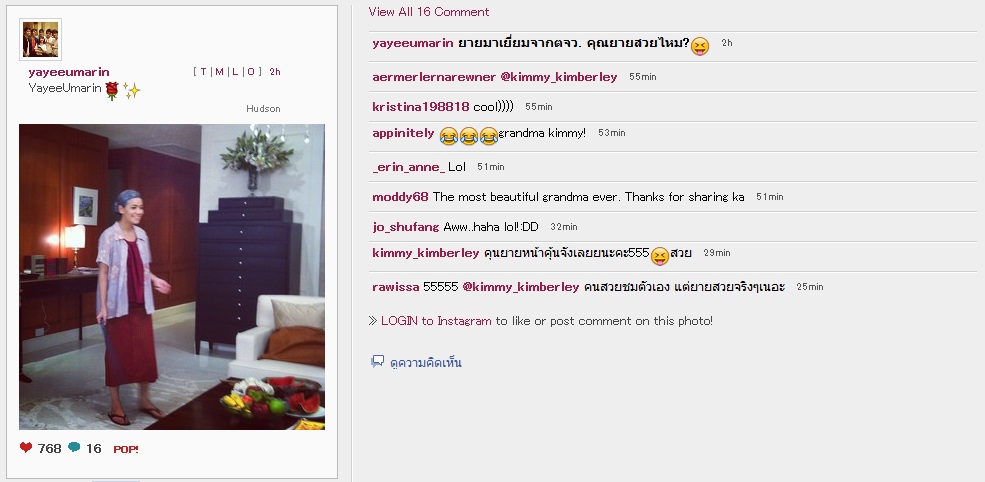This screenshot has height=482, width=985.
Task: Select the L link in the bracket menu
Action: click(235, 72)
